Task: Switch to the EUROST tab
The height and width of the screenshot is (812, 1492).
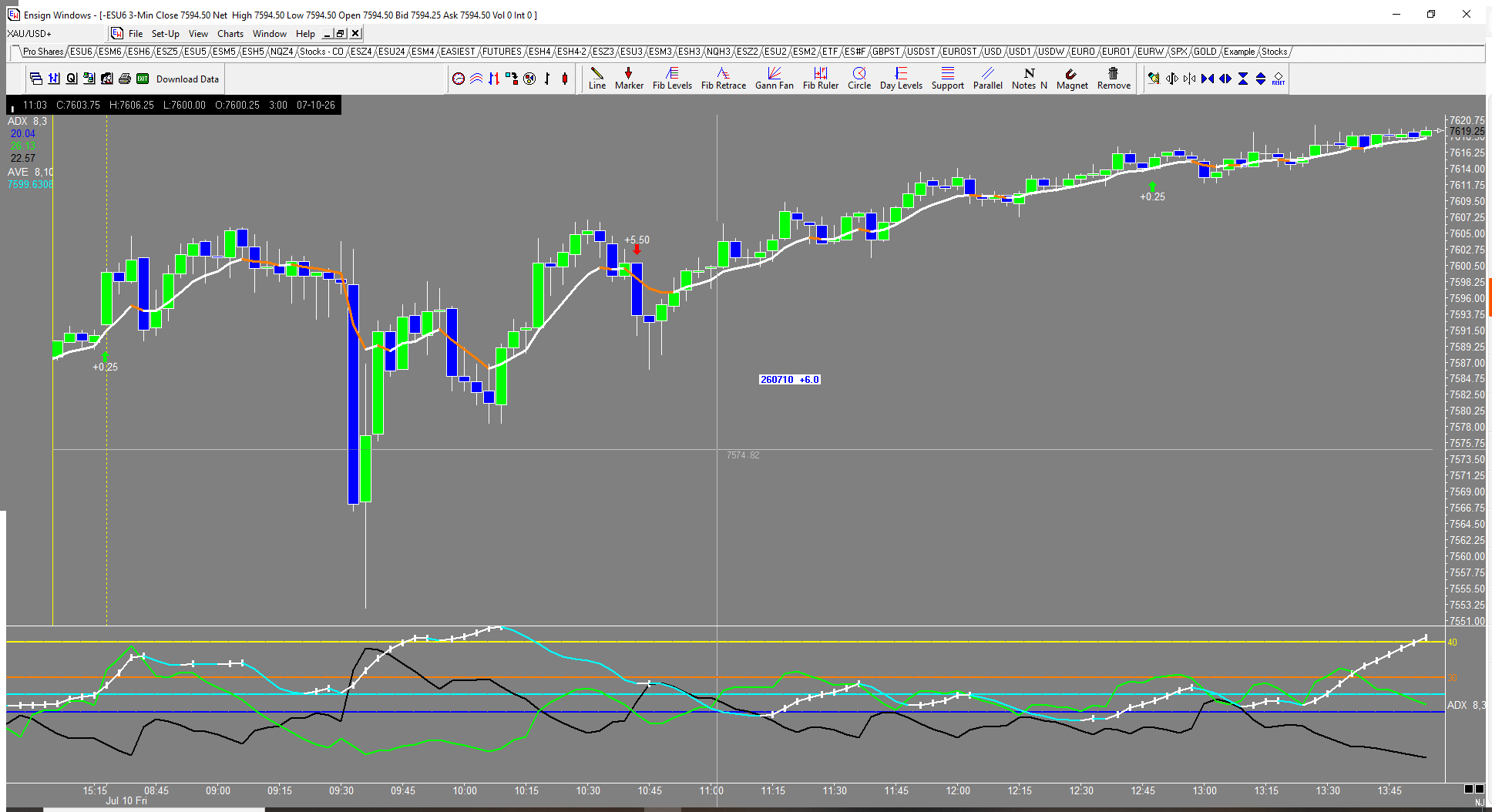Action: (x=959, y=52)
